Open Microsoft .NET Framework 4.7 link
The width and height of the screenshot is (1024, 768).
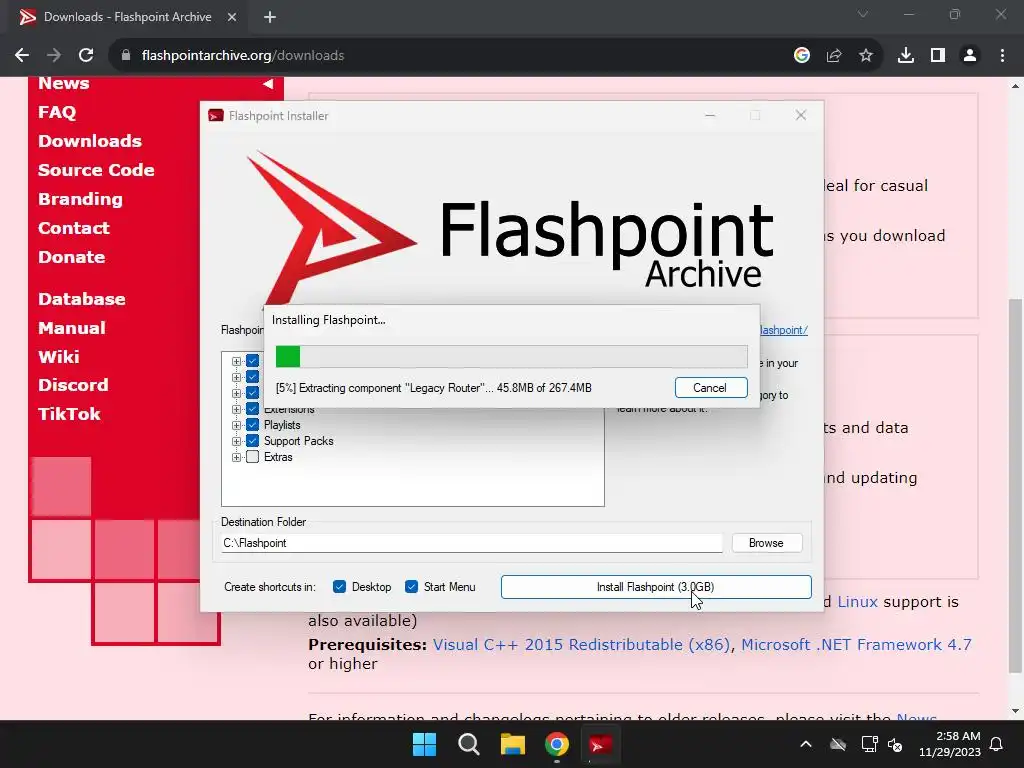(856, 645)
